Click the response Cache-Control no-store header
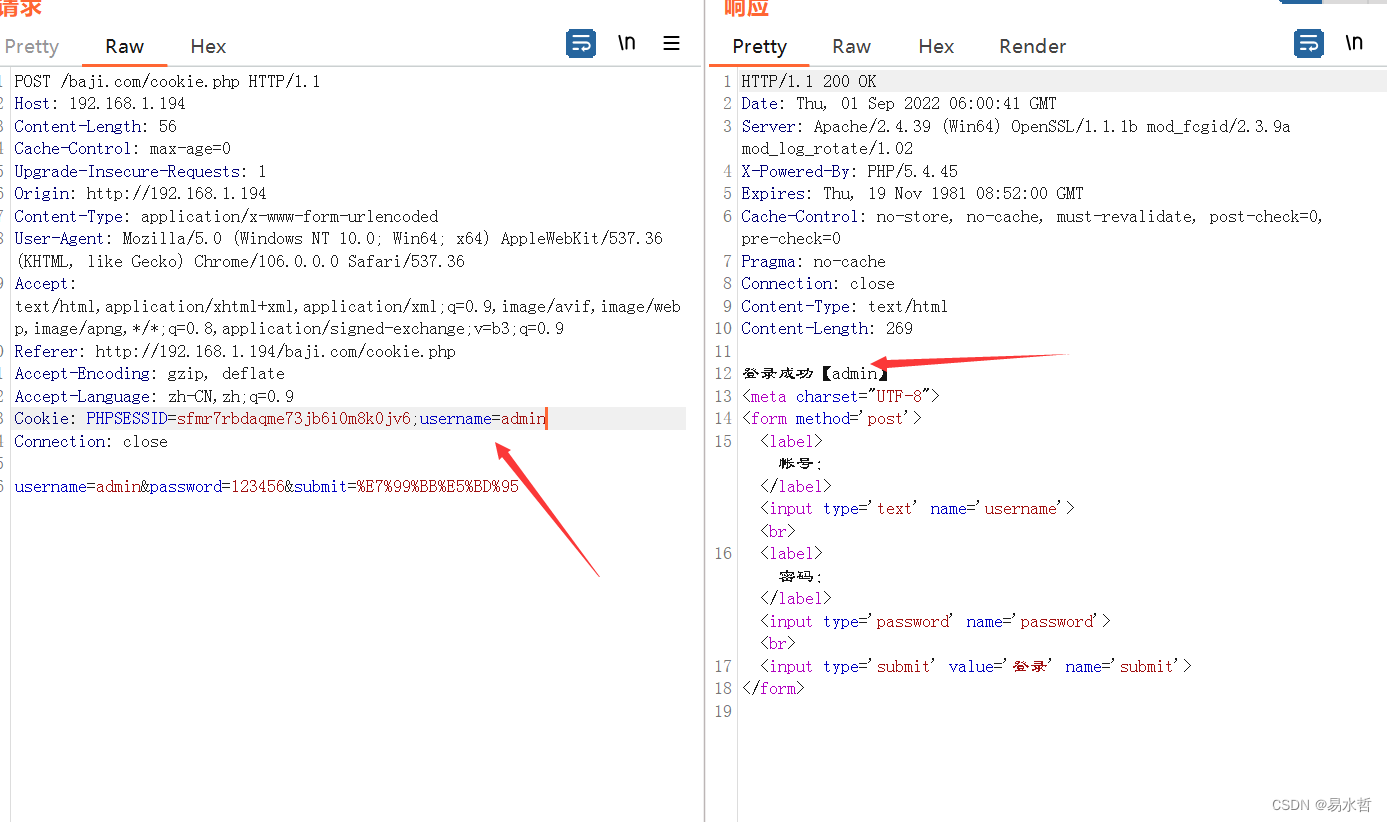 click(1032, 227)
